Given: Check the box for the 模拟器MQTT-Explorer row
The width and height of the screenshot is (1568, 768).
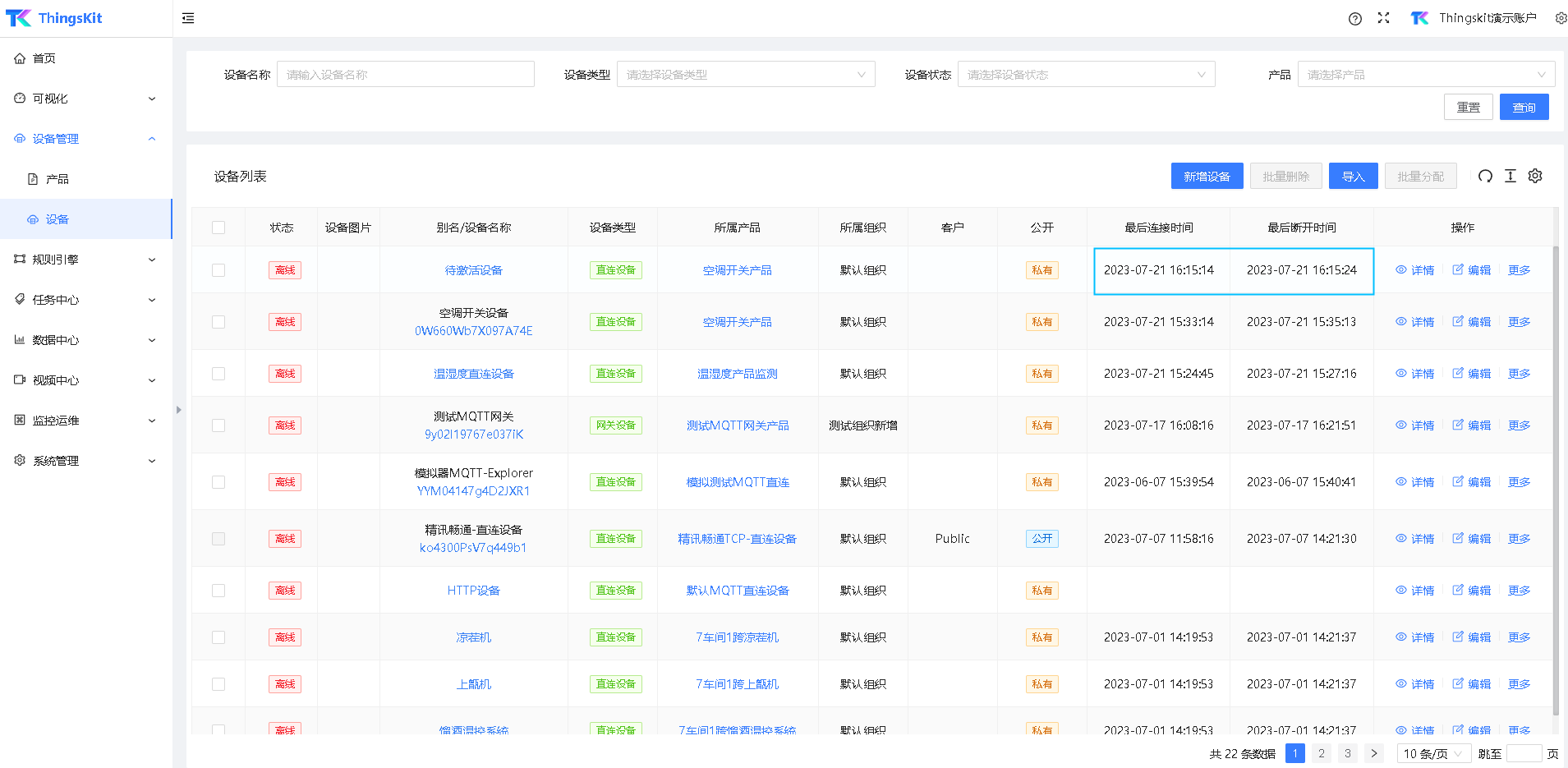Looking at the screenshot, I should pos(218,482).
